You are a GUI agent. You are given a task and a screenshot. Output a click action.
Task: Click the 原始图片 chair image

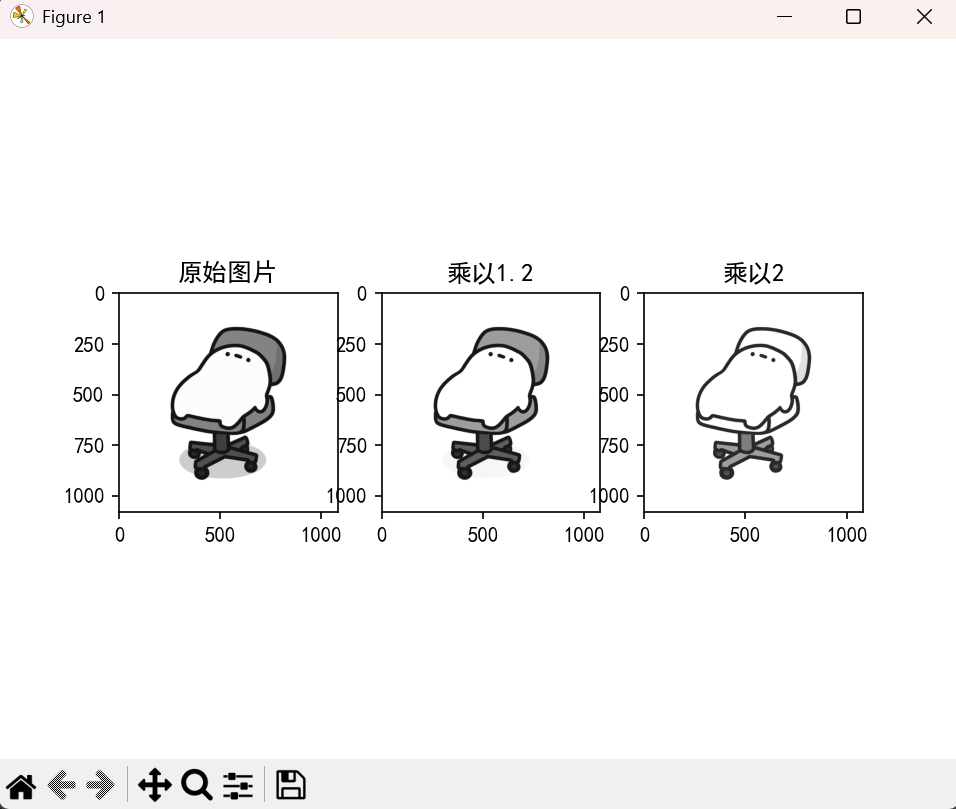click(228, 402)
